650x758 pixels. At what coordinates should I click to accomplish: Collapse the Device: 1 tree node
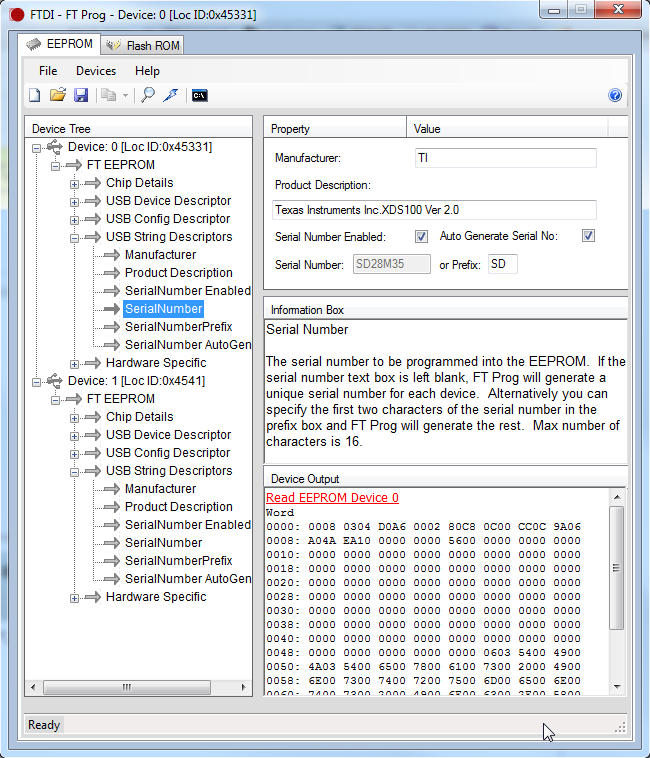[36, 382]
